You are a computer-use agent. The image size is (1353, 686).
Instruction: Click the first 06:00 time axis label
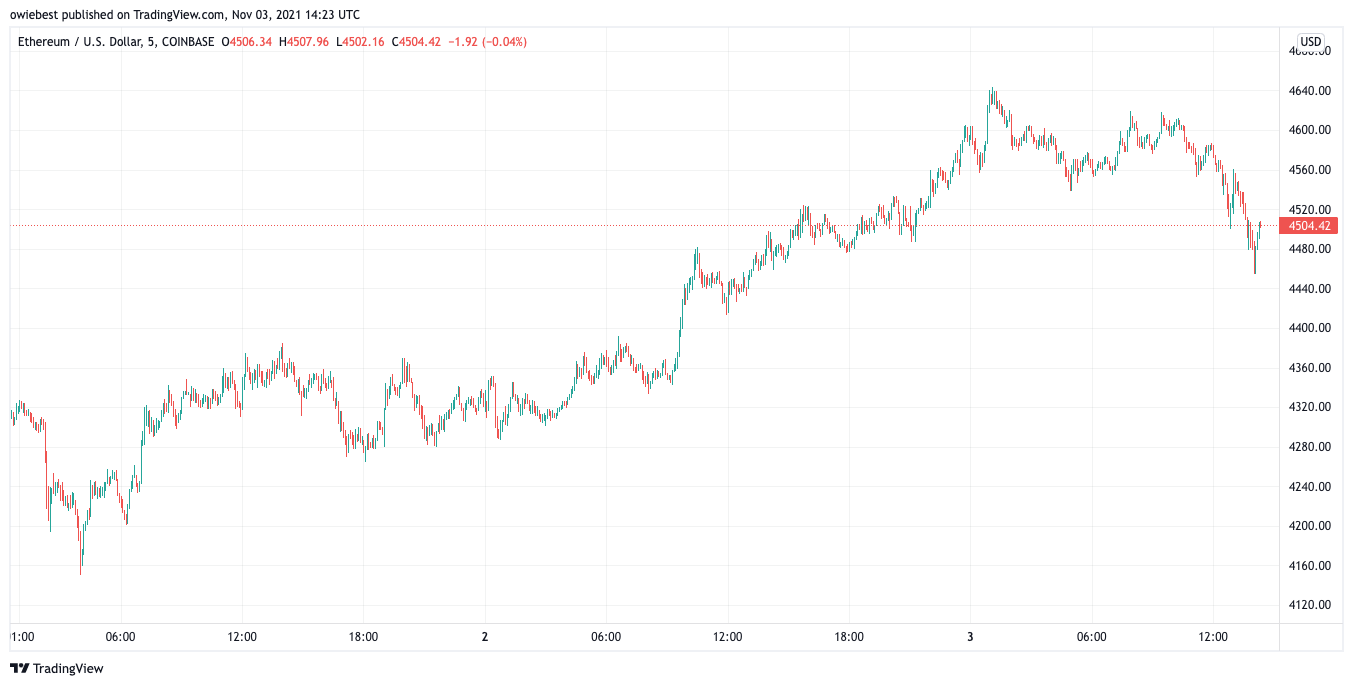121,637
